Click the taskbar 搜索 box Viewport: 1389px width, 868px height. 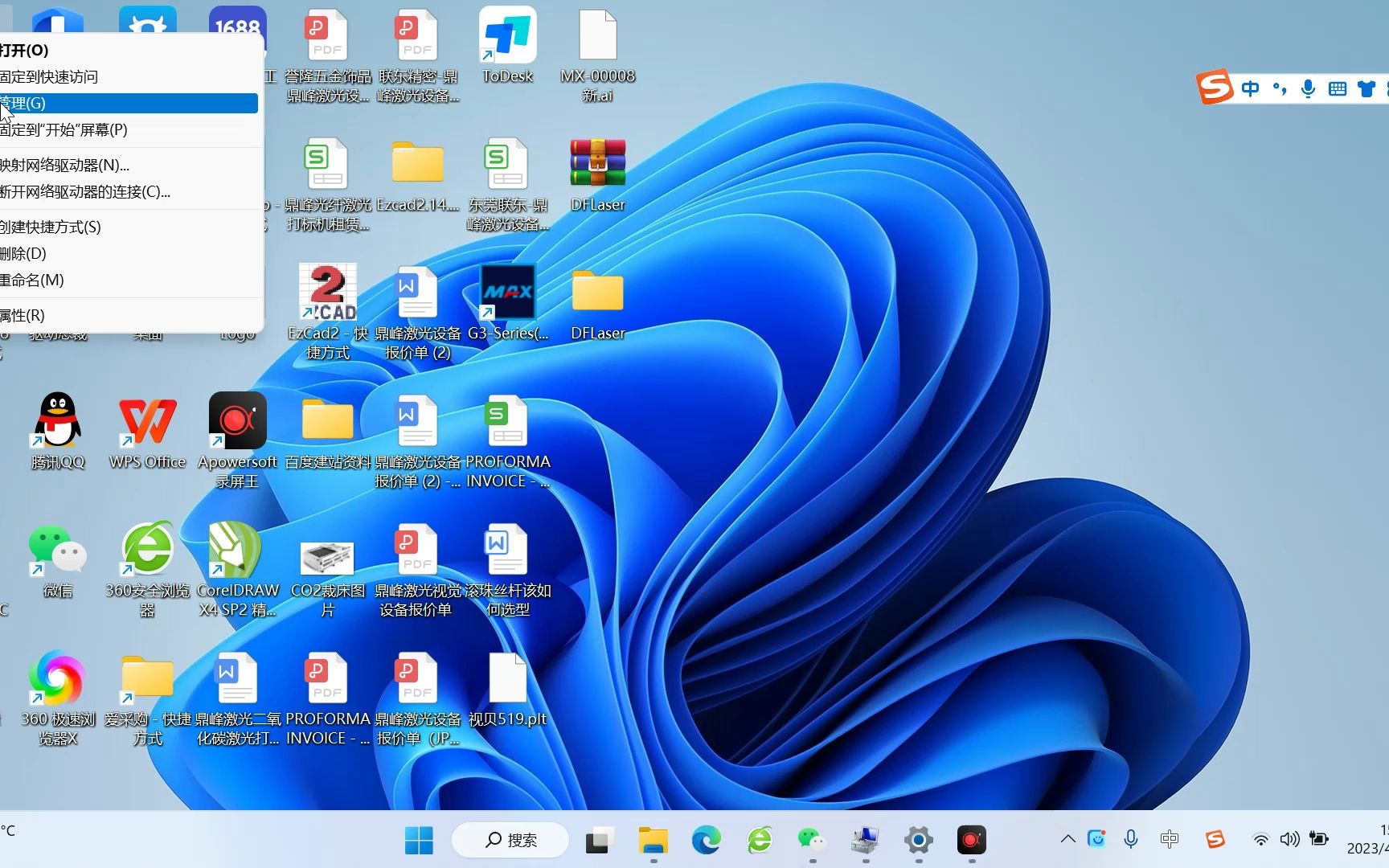point(510,840)
